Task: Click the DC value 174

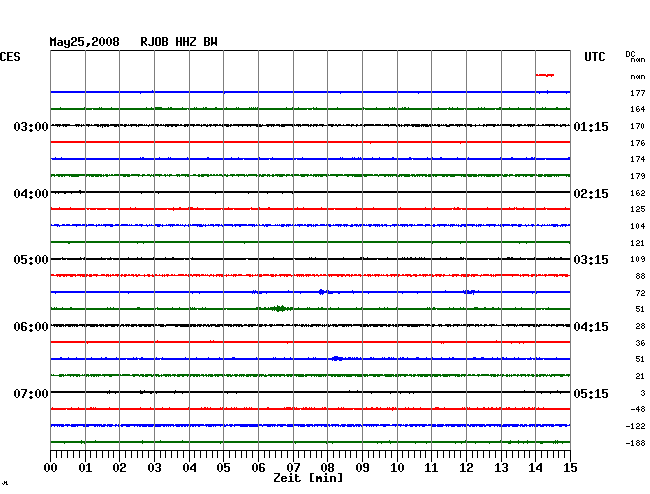Action: coord(638,159)
